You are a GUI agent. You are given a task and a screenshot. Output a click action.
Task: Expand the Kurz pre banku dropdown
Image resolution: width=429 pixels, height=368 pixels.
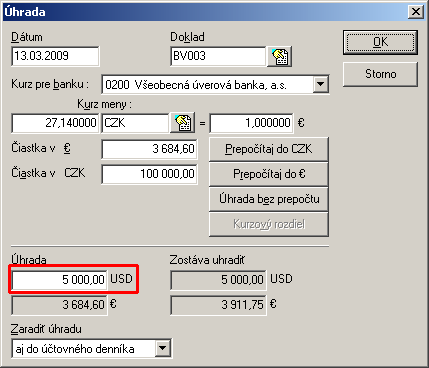(x=320, y=84)
